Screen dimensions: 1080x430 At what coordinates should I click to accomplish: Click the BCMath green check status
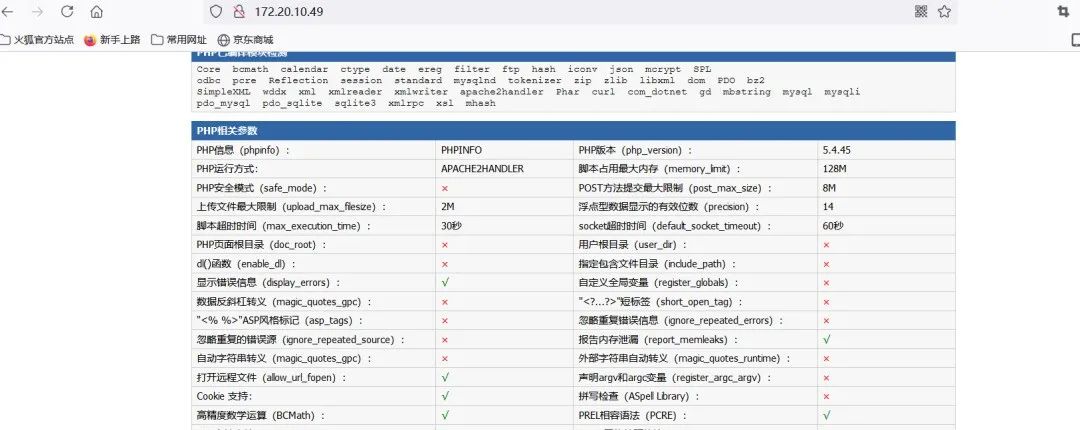[x=446, y=416]
